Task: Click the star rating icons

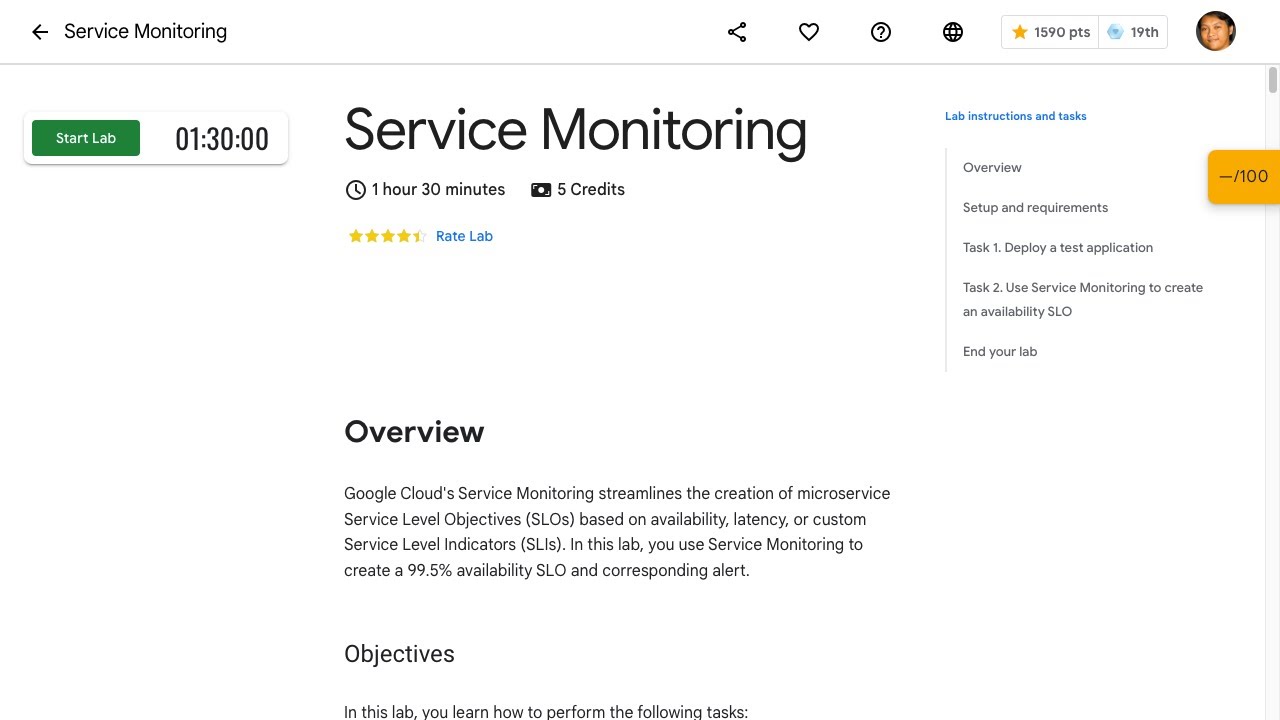Action: (387, 236)
